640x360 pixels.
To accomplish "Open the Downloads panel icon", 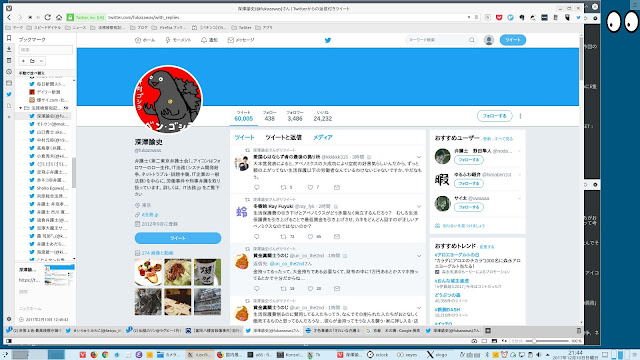I will tap(9, 49).
